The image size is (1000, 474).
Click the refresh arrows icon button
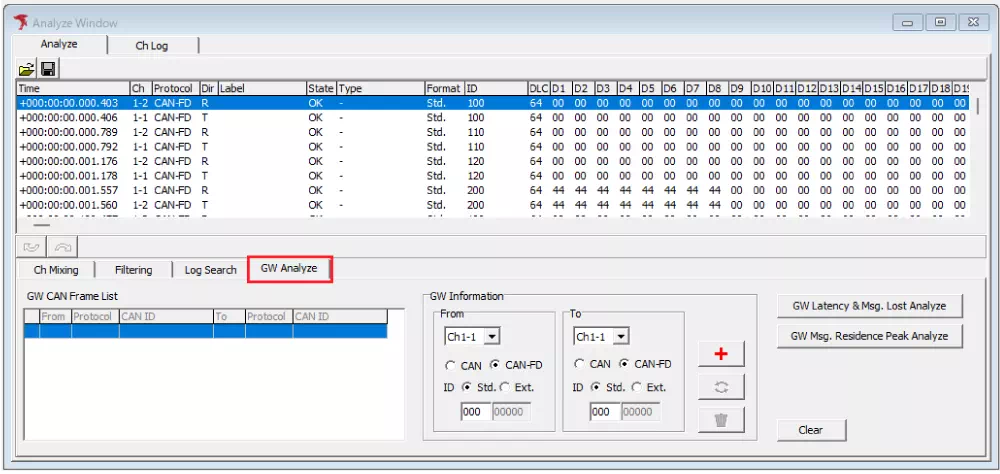click(721, 386)
